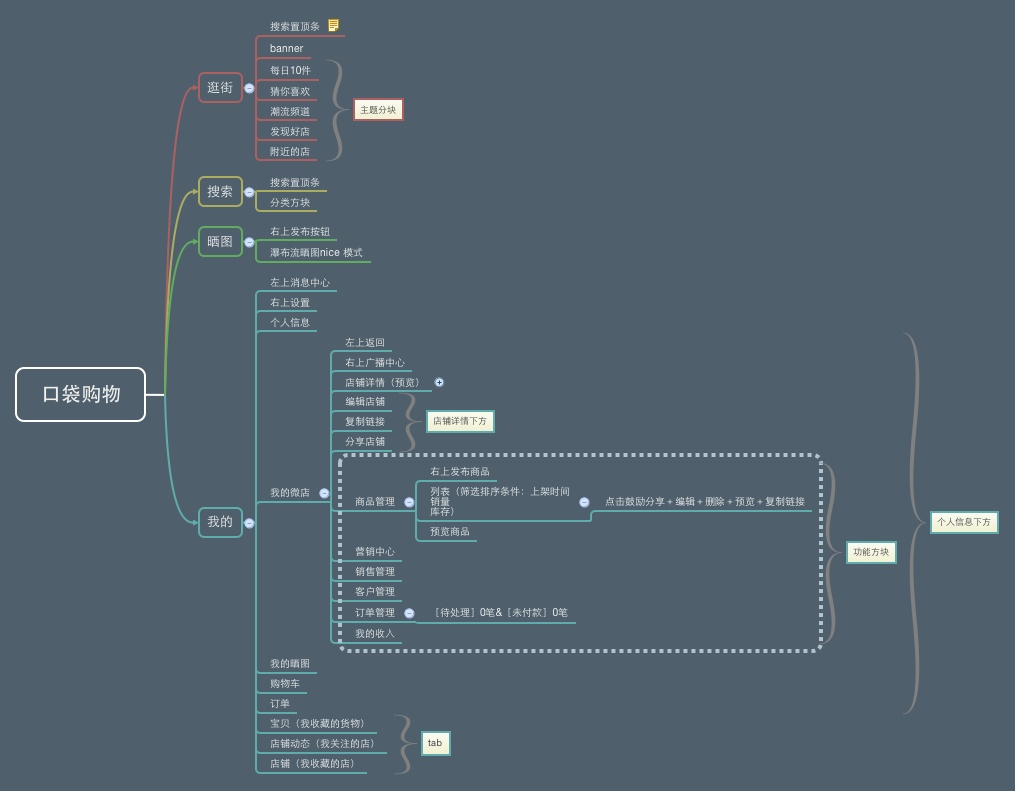1015x791 pixels.
Task: Select the 购物车 topic
Action: pos(285,684)
